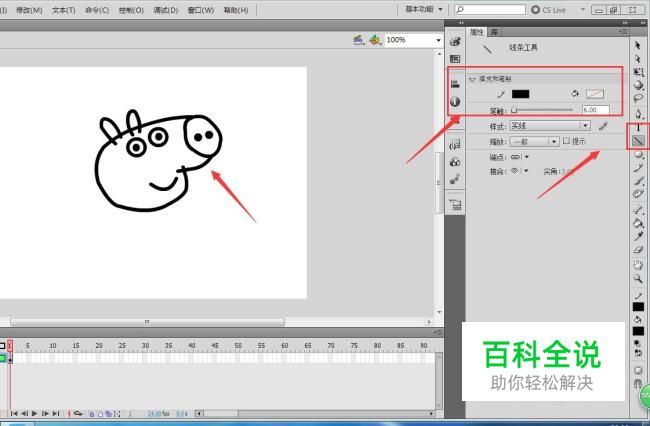Screen dimensions: 650x426
Task: Select the Paint Bucket tool
Action: tap(638, 223)
